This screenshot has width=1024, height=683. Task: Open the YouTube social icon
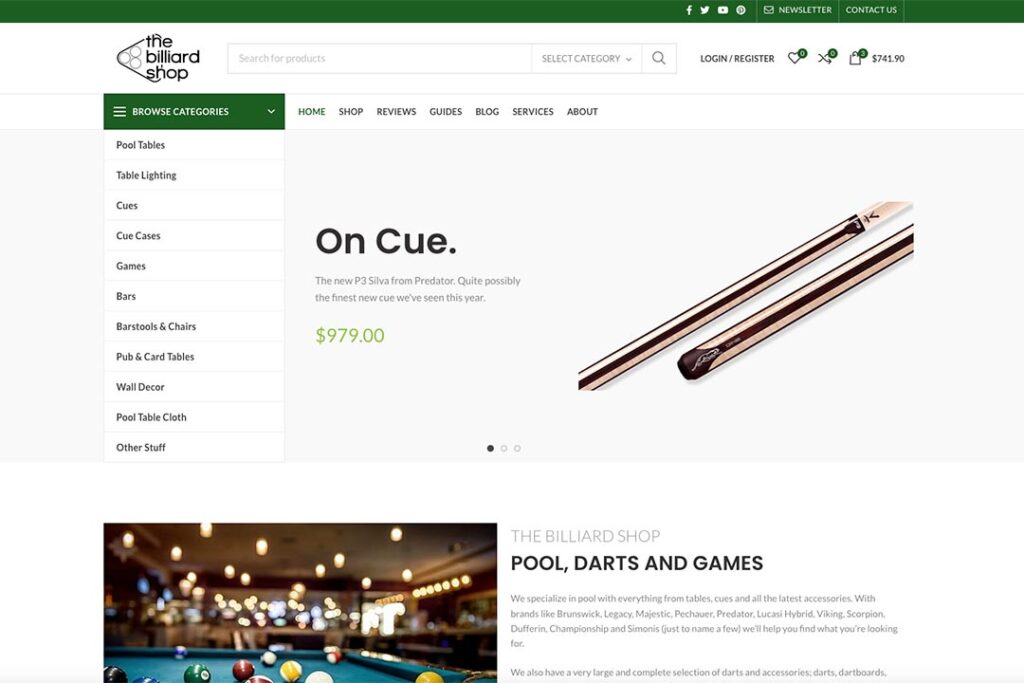(x=723, y=10)
